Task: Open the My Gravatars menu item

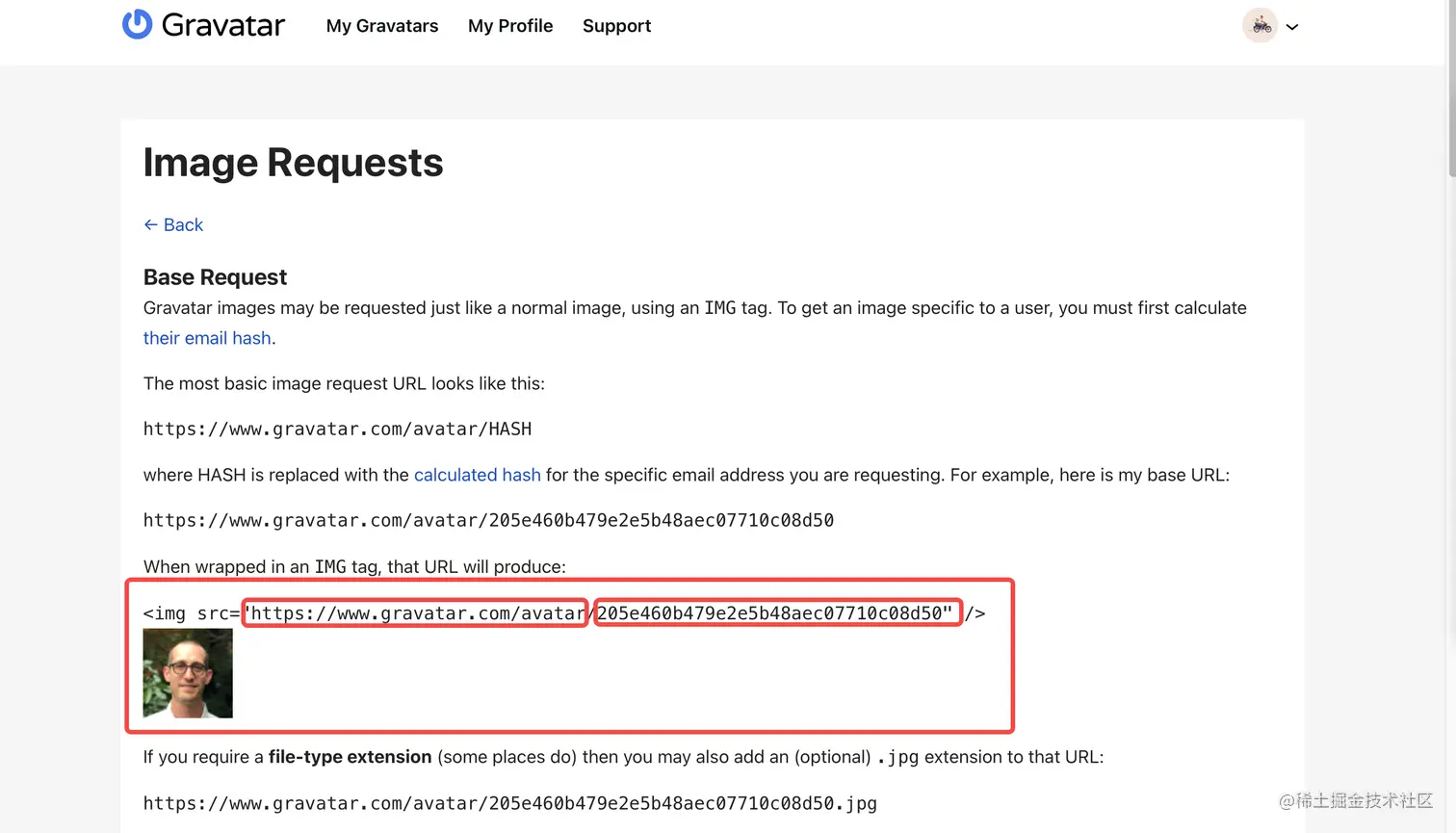Action: tap(382, 26)
